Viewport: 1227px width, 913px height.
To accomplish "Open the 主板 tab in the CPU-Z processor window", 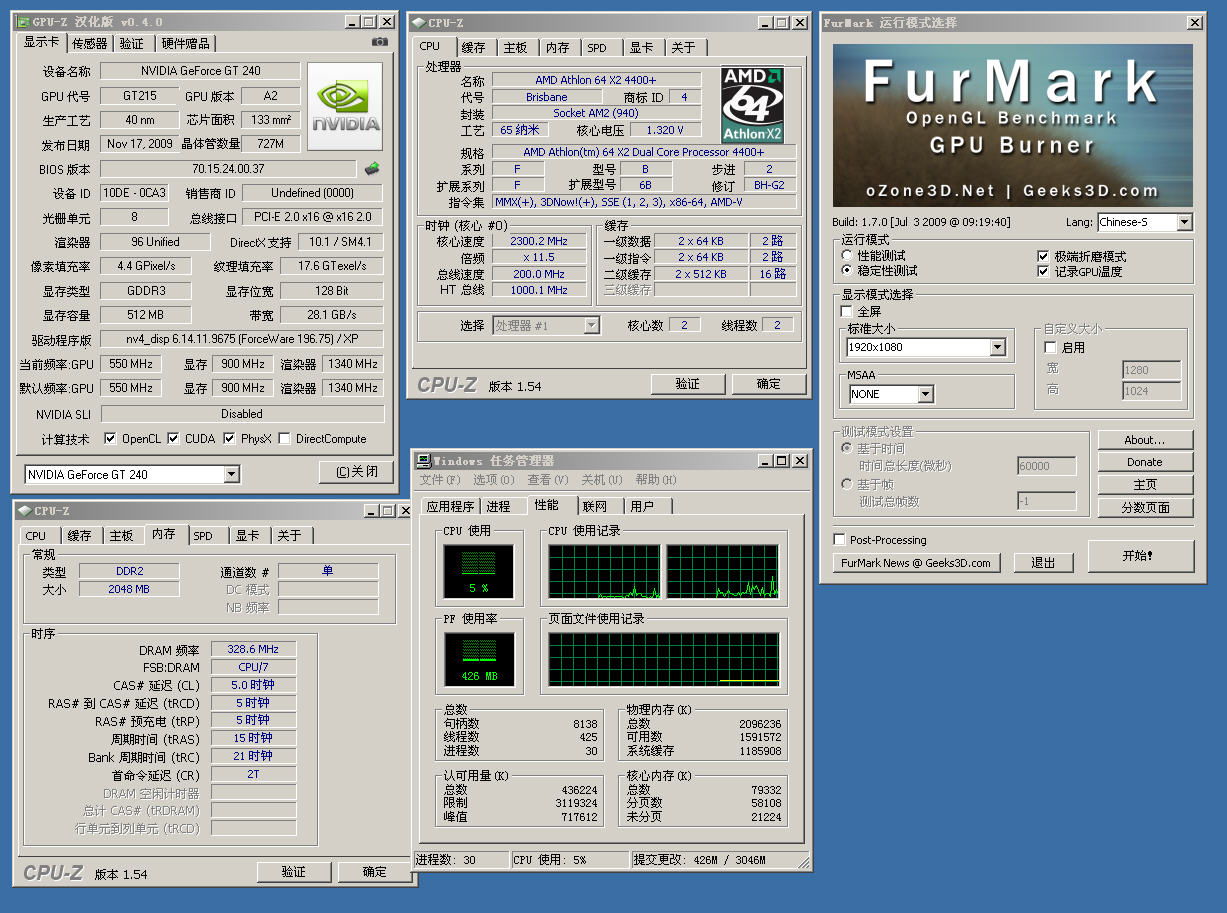I will (515, 48).
